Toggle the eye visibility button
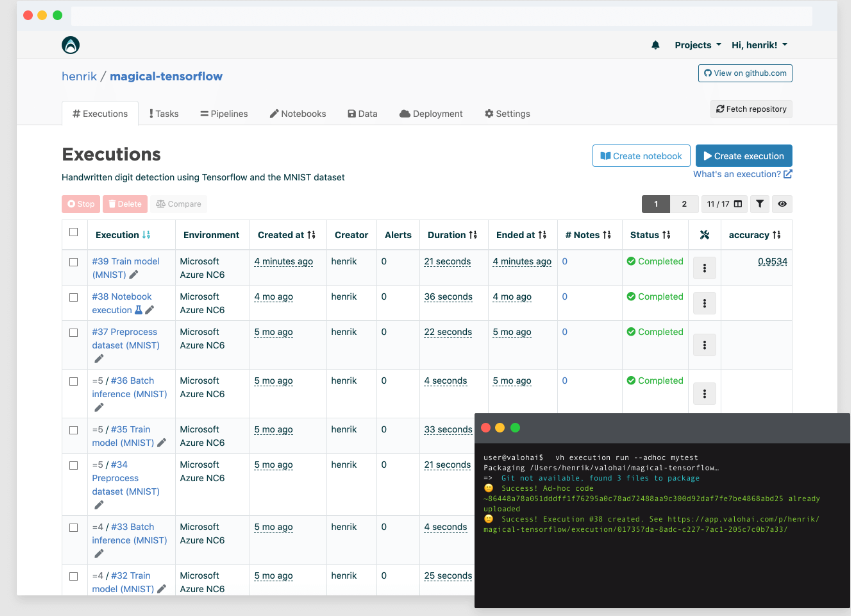The height and width of the screenshot is (616, 851). [x=782, y=204]
